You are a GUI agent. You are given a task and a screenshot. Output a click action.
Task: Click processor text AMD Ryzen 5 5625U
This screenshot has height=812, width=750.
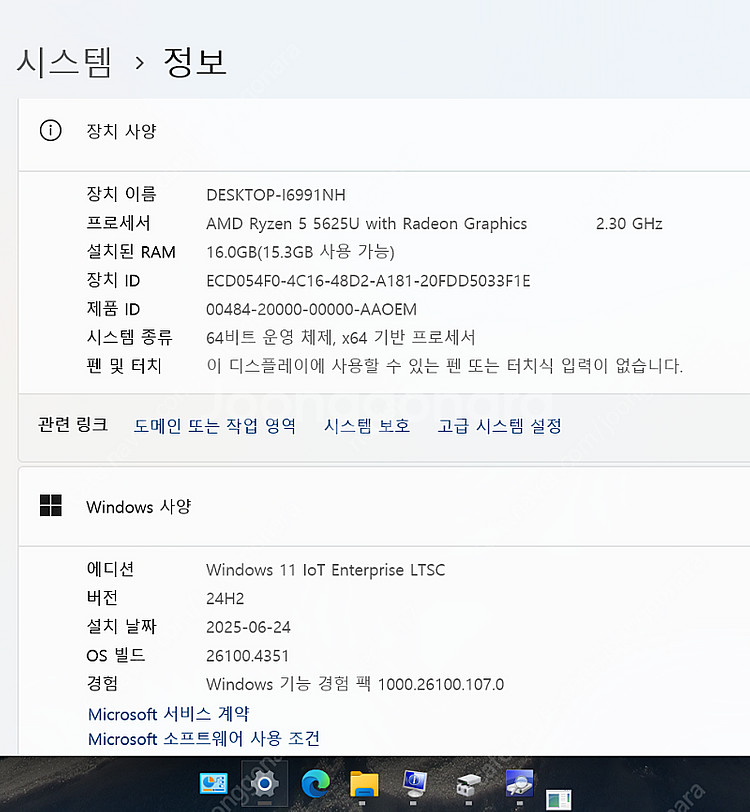[283, 224]
